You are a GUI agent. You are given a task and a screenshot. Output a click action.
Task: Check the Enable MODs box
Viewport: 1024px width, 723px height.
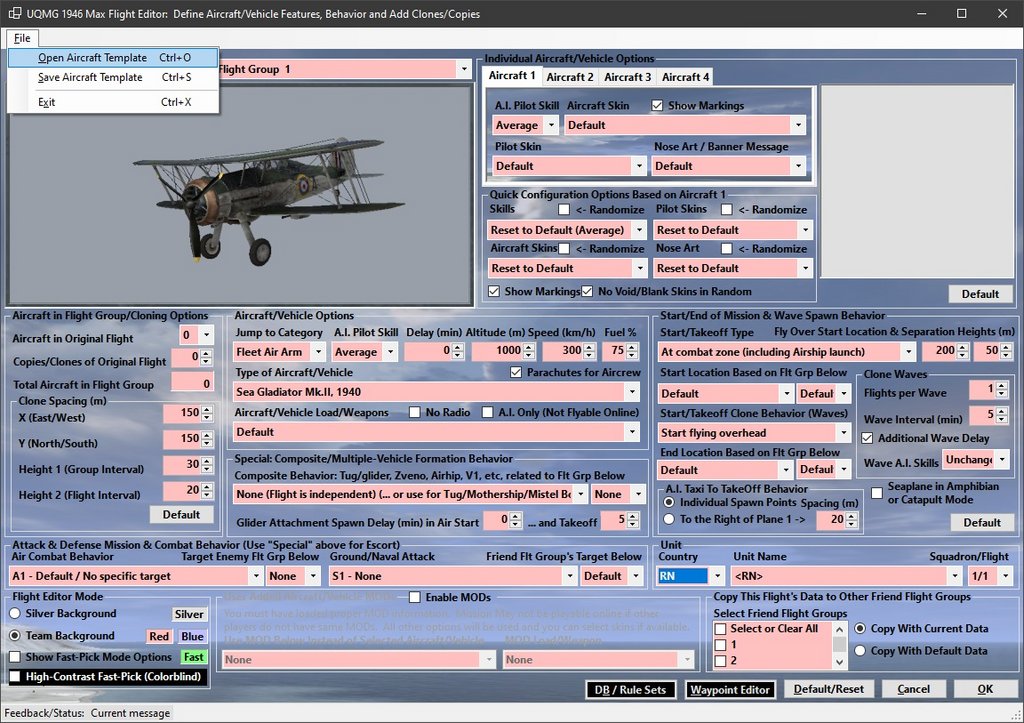(x=414, y=597)
